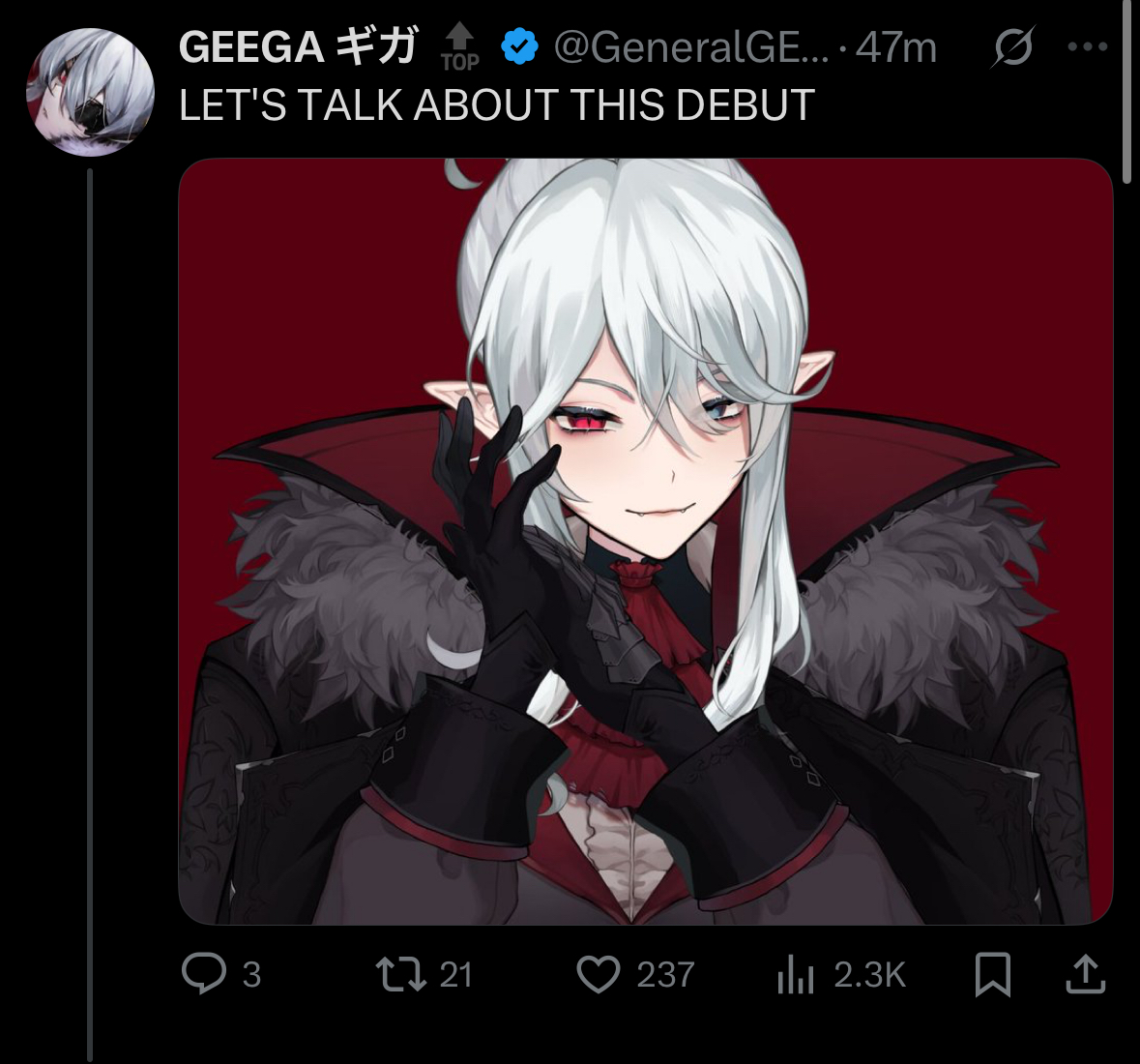The width and height of the screenshot is (1140, 1064).
Task: Open view analytics bar chart icon
Action: pos(795,975)
